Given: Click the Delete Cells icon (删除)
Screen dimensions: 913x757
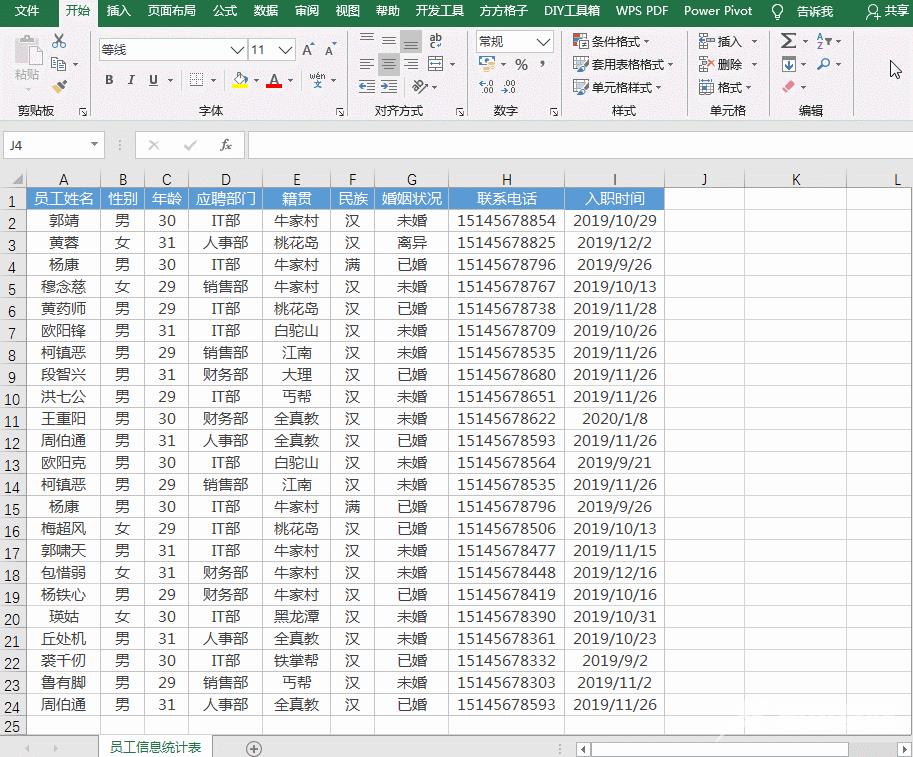Looking at the screenshot, I should pyautogui.click(x=703, y=63).
